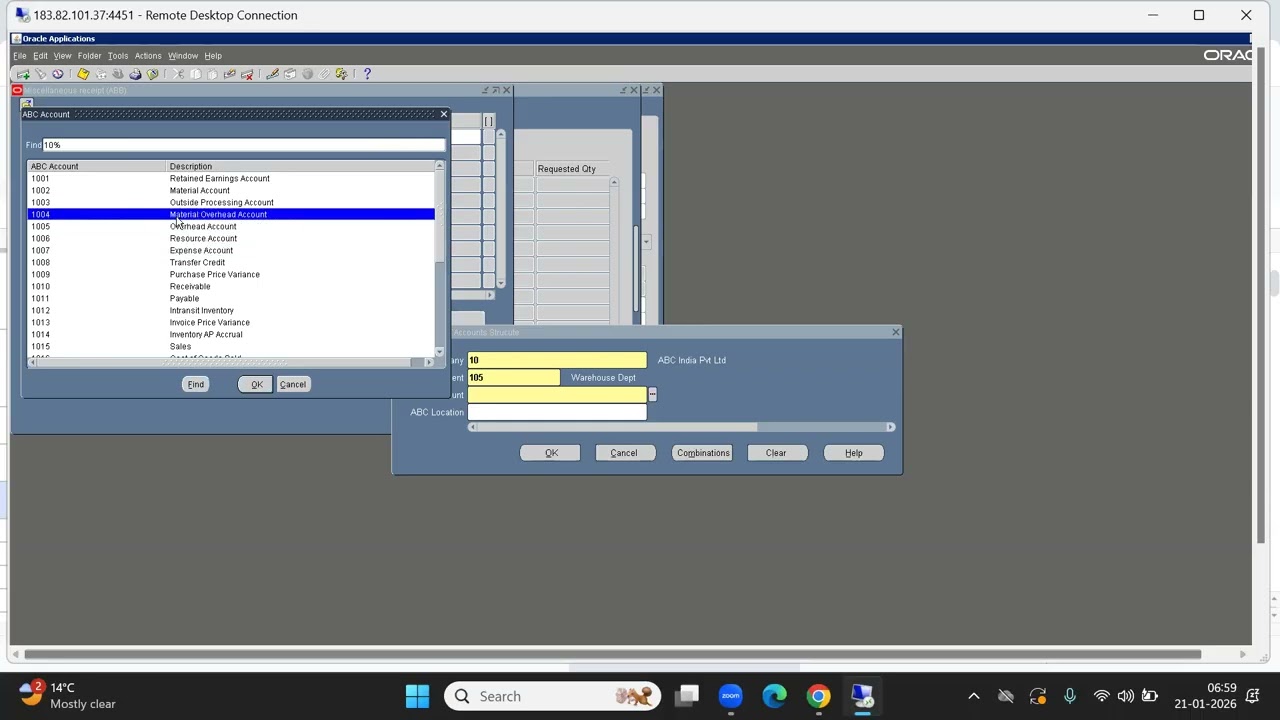The height and width of the screenshot is (720, 1280).
Task: Open the list-of-values button beside account field
Action: 652,395
